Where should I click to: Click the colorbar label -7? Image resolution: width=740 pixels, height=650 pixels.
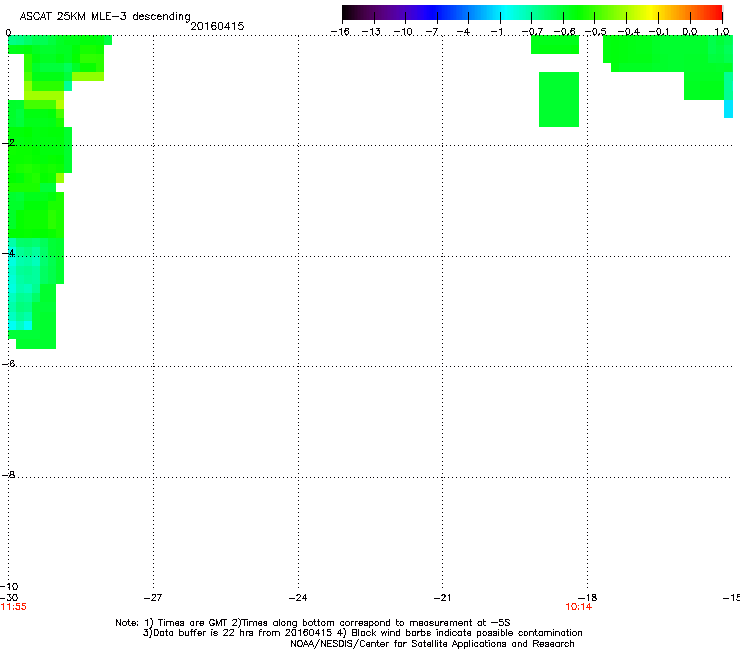(432, 32)
